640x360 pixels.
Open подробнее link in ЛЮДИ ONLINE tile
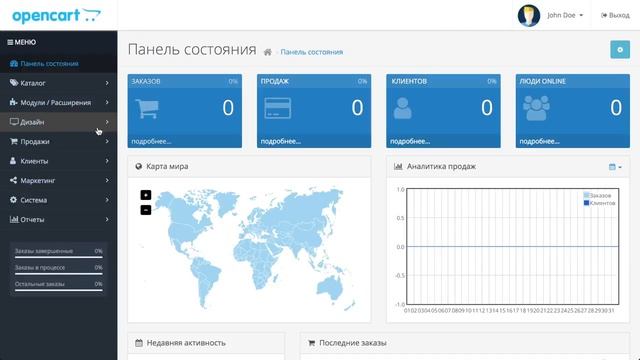(x=539, y=141)
